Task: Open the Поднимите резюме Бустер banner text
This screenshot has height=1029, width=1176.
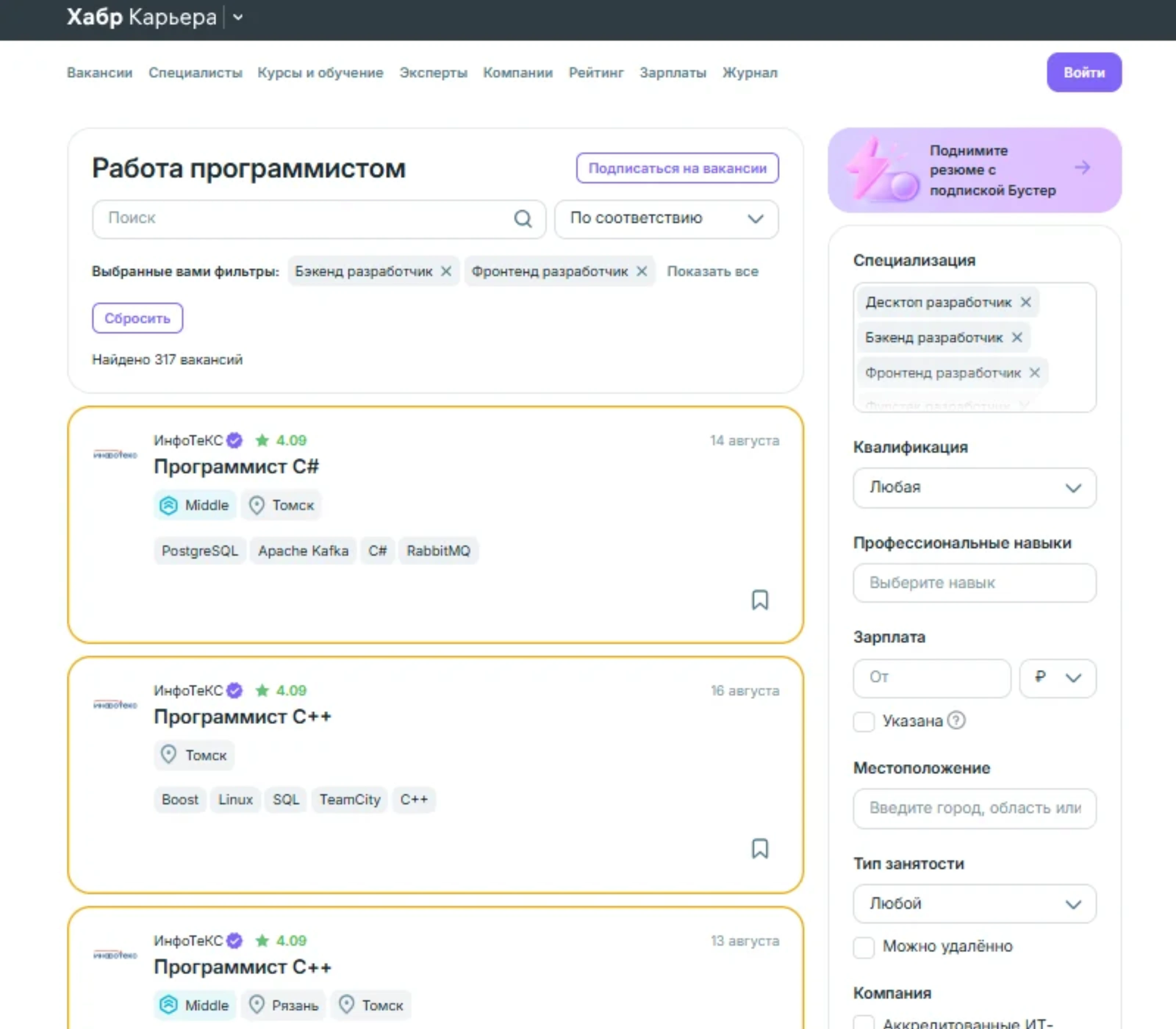Action: pos(993,170)
